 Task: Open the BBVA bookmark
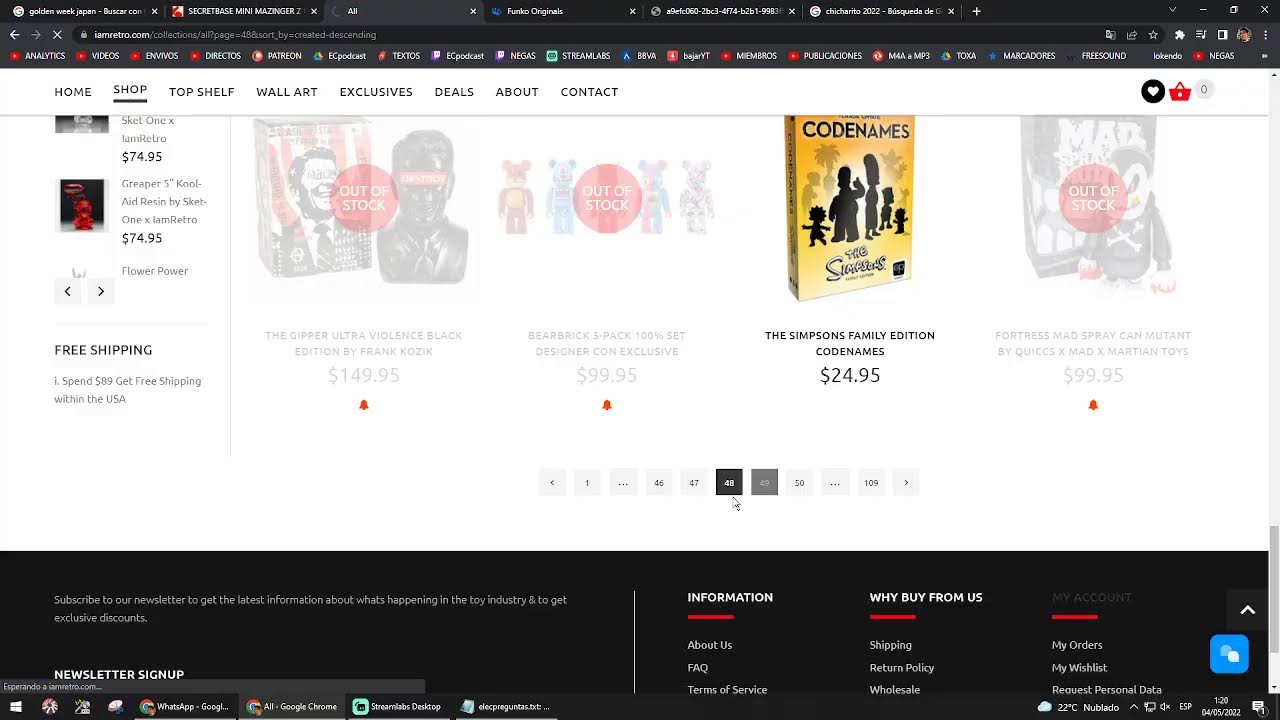639,56
